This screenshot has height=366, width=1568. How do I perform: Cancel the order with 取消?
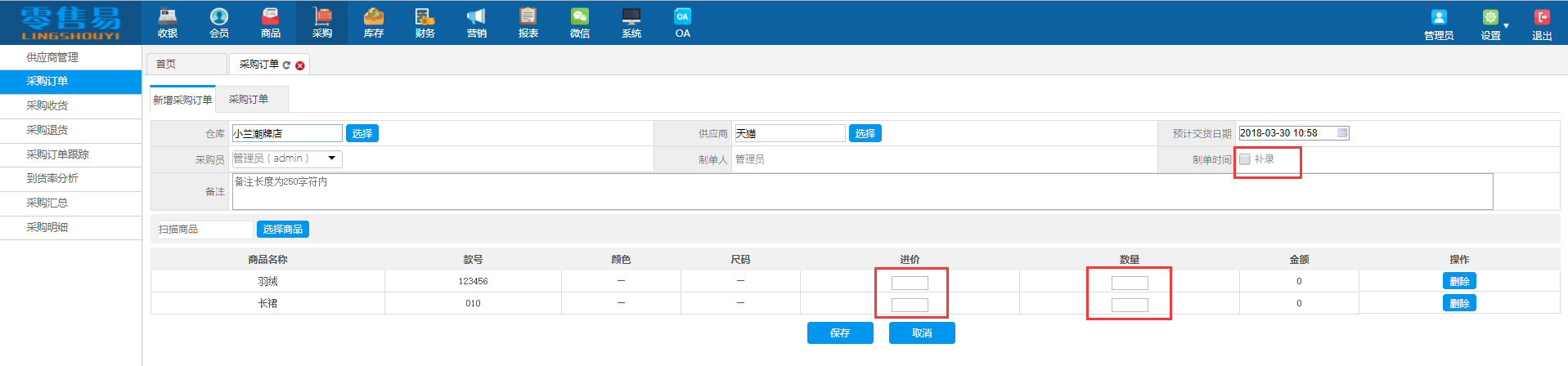click(x=922, y=333)
